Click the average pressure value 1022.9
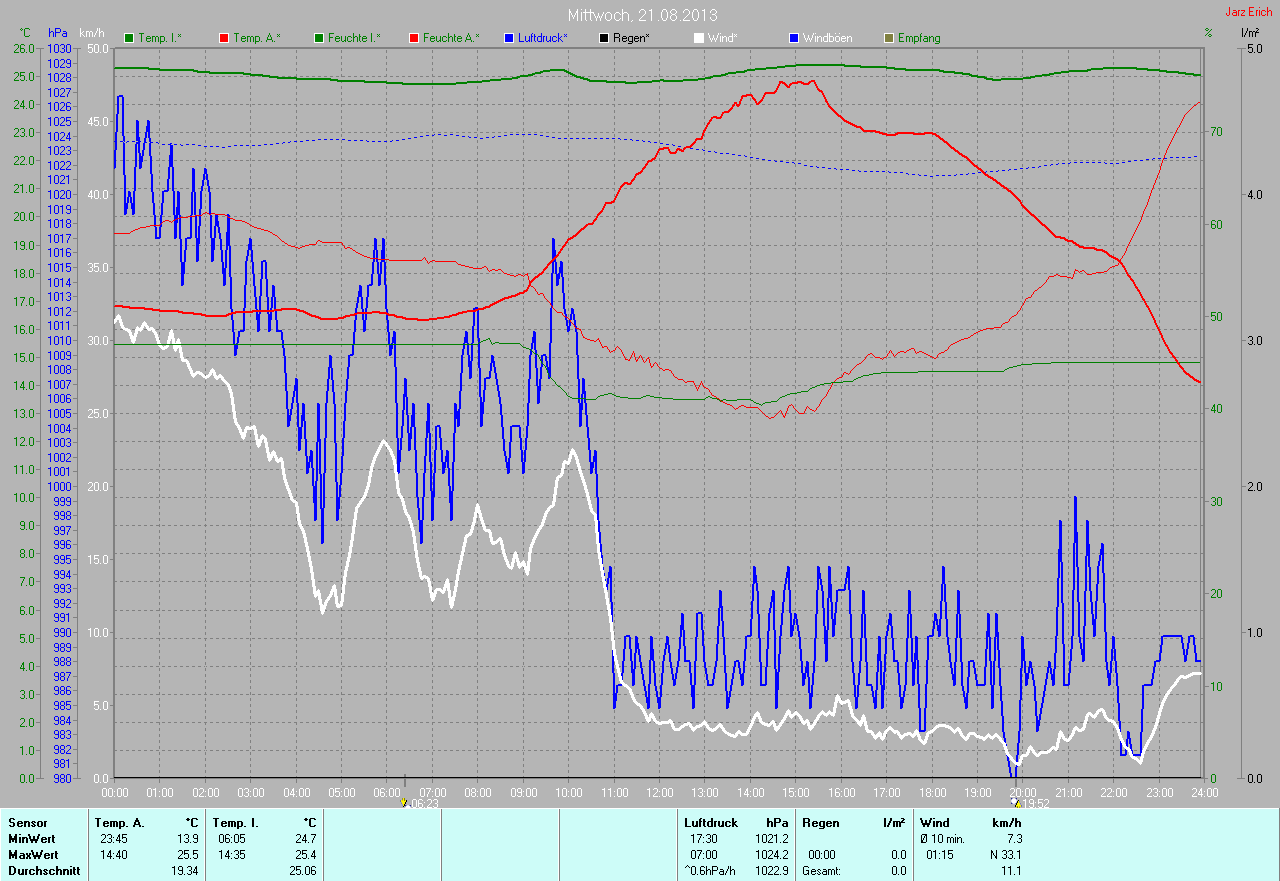1280x881 pixels. click(x=771, y=871)
